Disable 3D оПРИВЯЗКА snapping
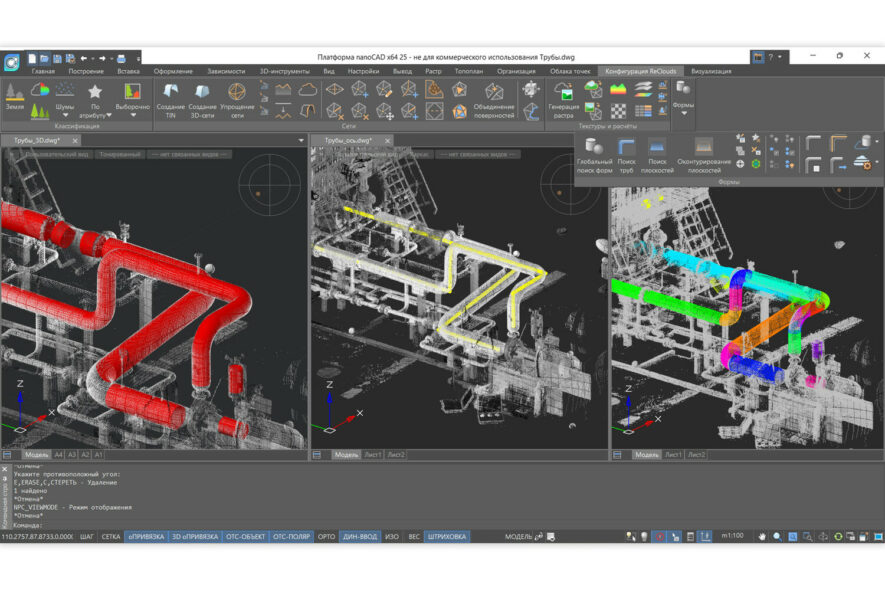This screenshot has width=885, height=590. (195, 537)
